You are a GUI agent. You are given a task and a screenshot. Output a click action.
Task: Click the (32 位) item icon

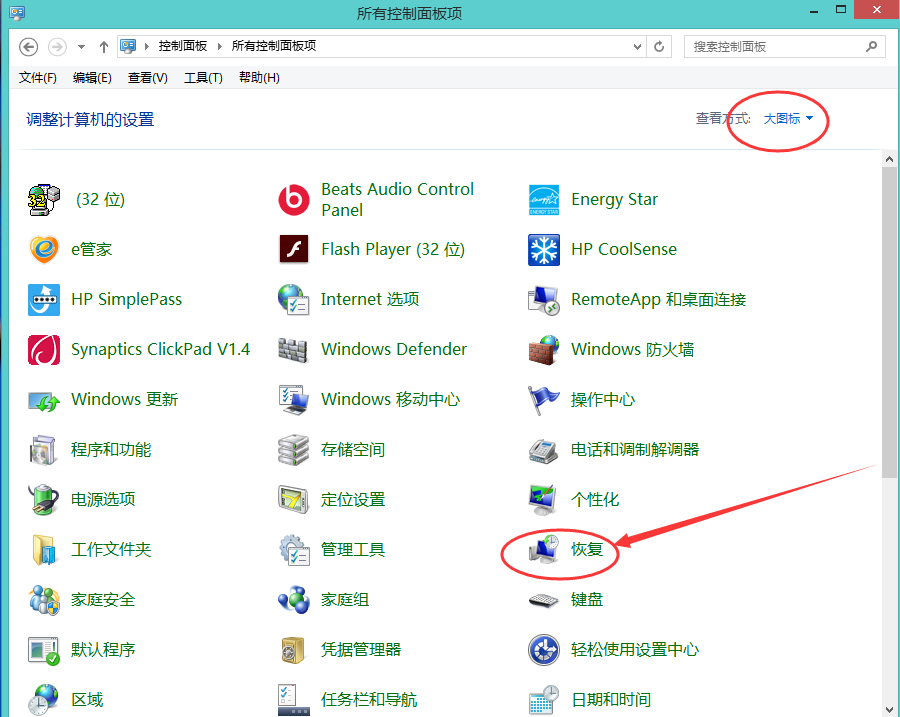[x=44, y=200]
